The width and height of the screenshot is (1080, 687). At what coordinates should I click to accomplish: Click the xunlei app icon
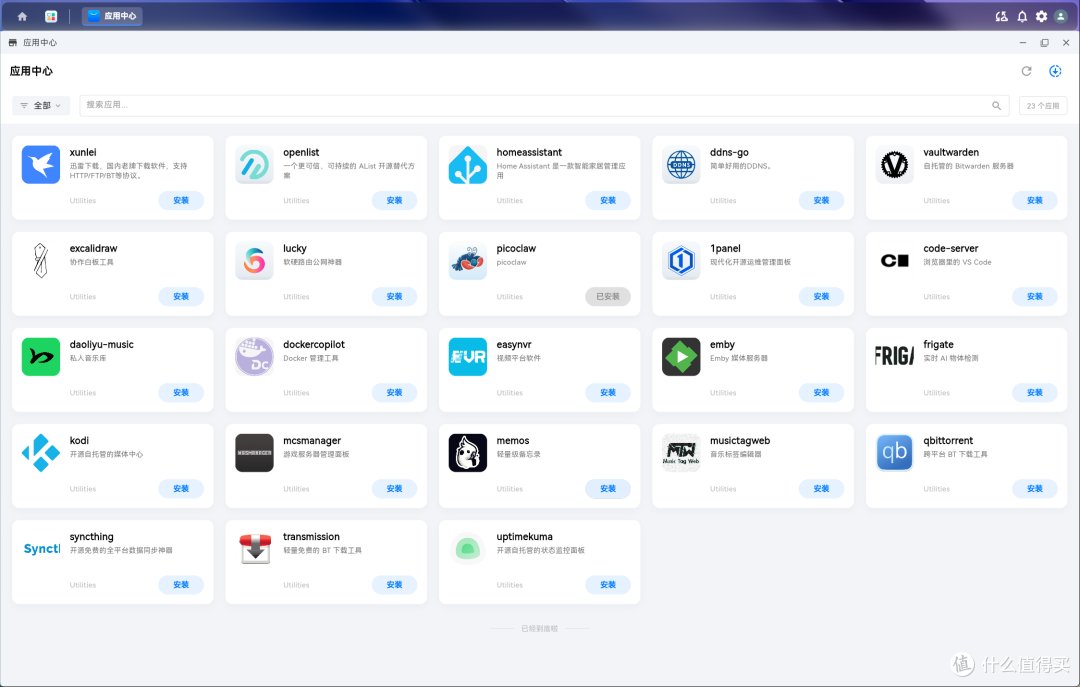41,165
